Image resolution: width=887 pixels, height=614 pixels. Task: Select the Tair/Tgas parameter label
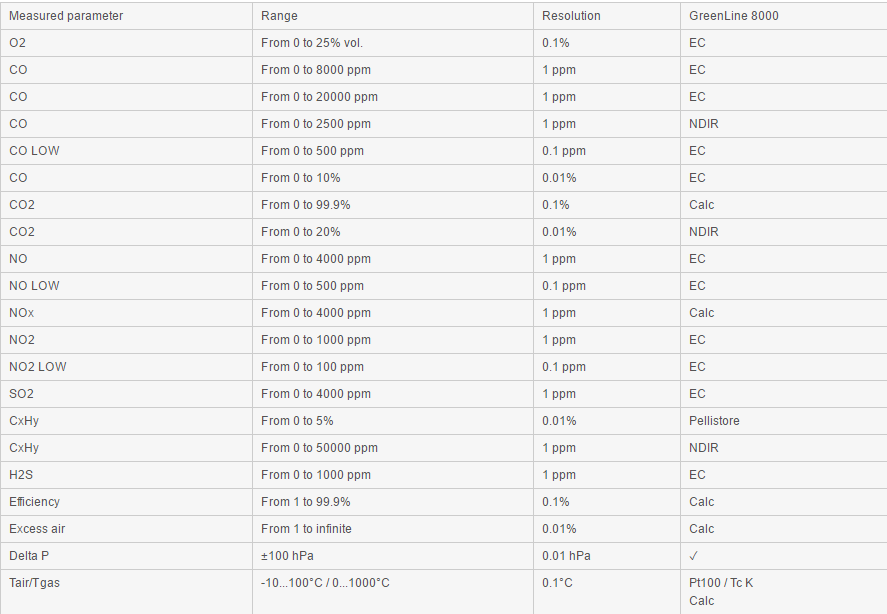(34, 583)
